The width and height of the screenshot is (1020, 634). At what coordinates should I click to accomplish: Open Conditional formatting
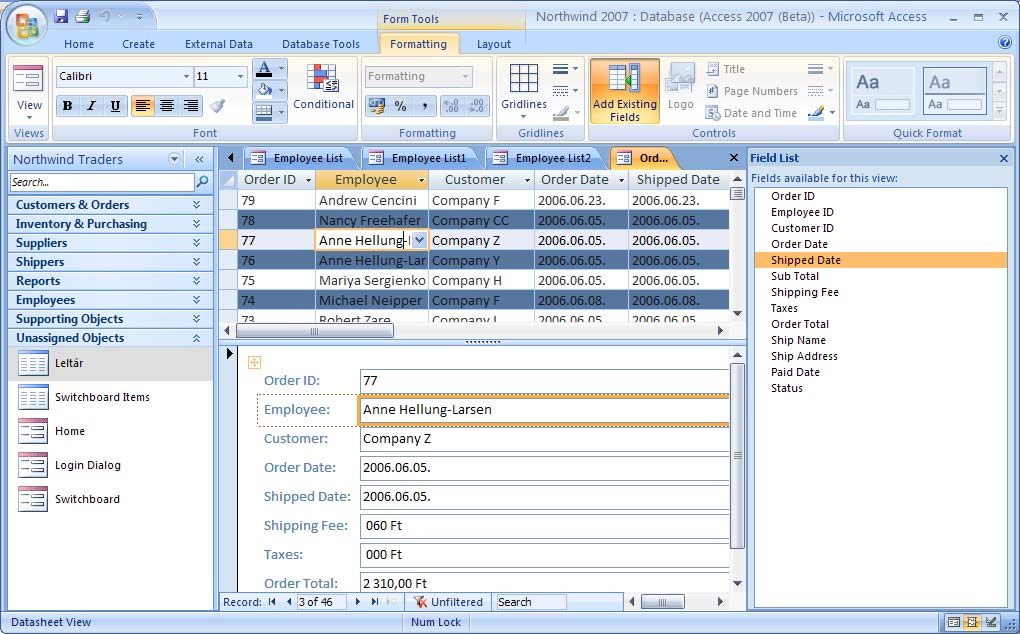click(x=323, y=87)
